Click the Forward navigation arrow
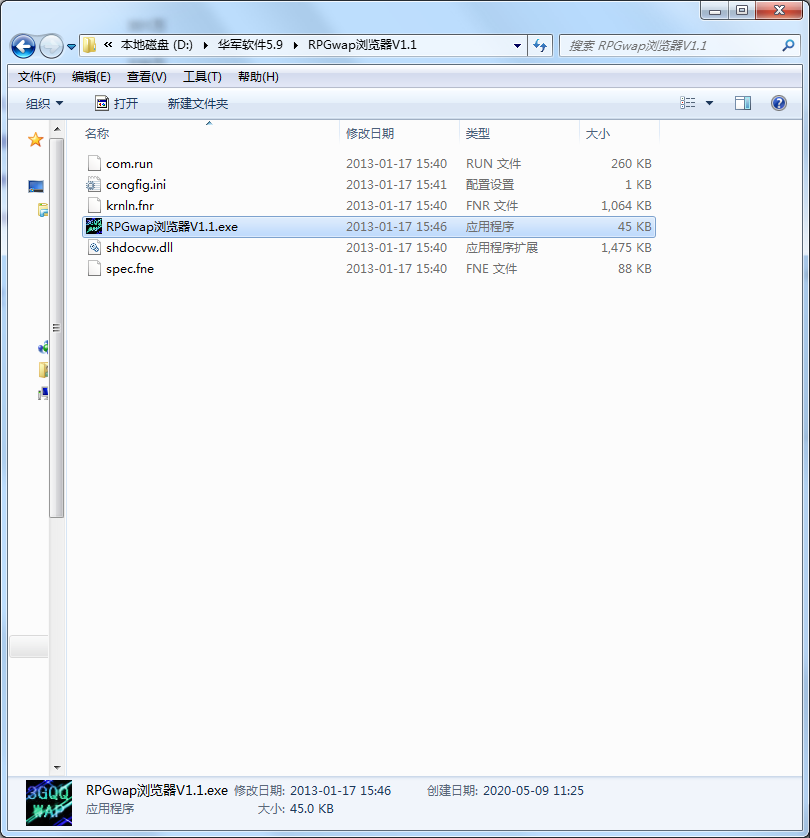810x838 pixels. coord(51,46)
